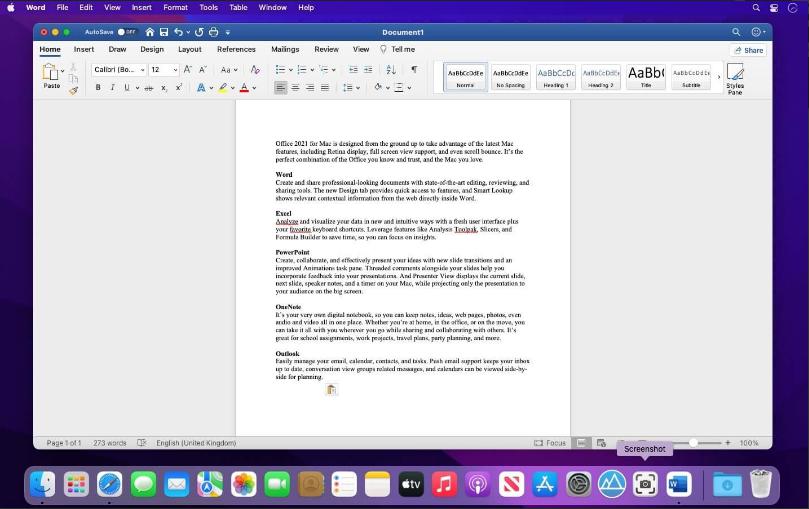The height and width of the screenshot is (509, 809).
Task: Clear all formatting
Action: pos(255,69)
